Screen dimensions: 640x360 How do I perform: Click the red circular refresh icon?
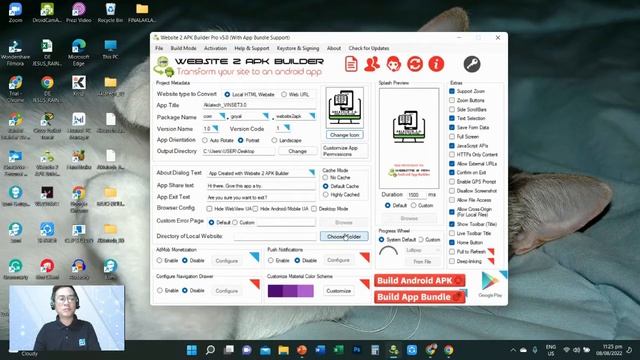coord(415,64)
